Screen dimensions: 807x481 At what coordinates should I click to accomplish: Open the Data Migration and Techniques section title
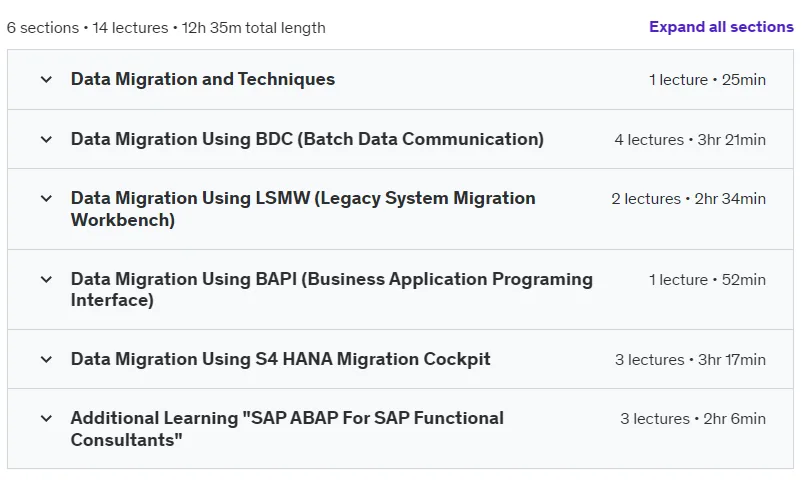pos(203,79)
